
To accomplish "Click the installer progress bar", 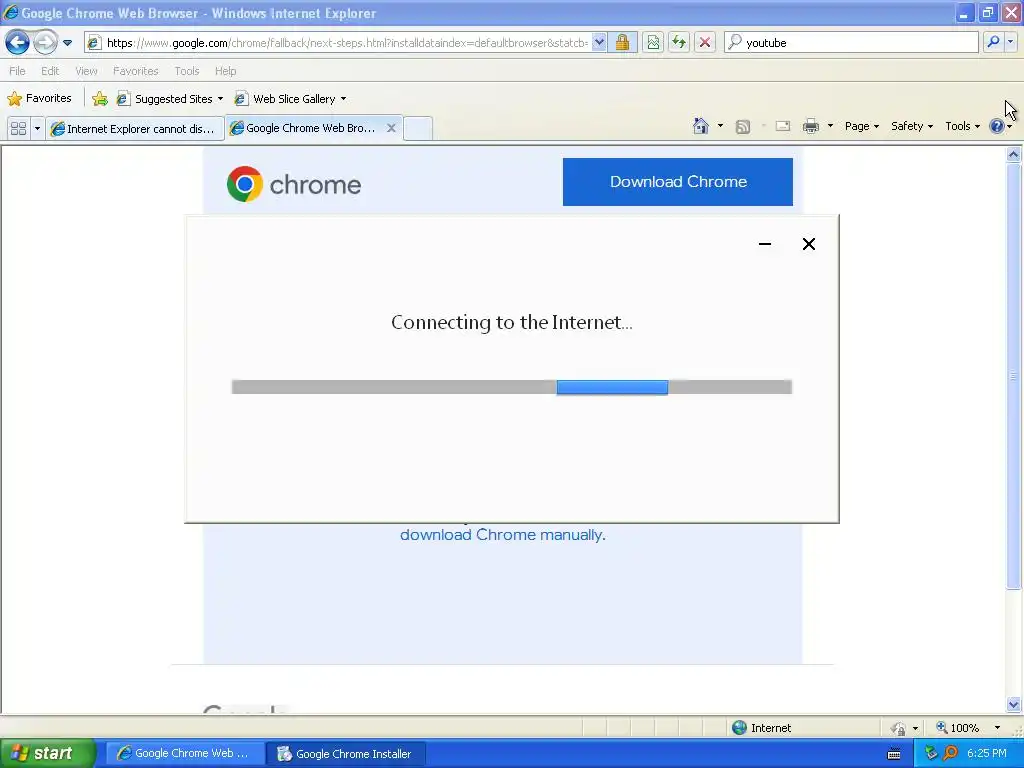I will click(512, 387).
